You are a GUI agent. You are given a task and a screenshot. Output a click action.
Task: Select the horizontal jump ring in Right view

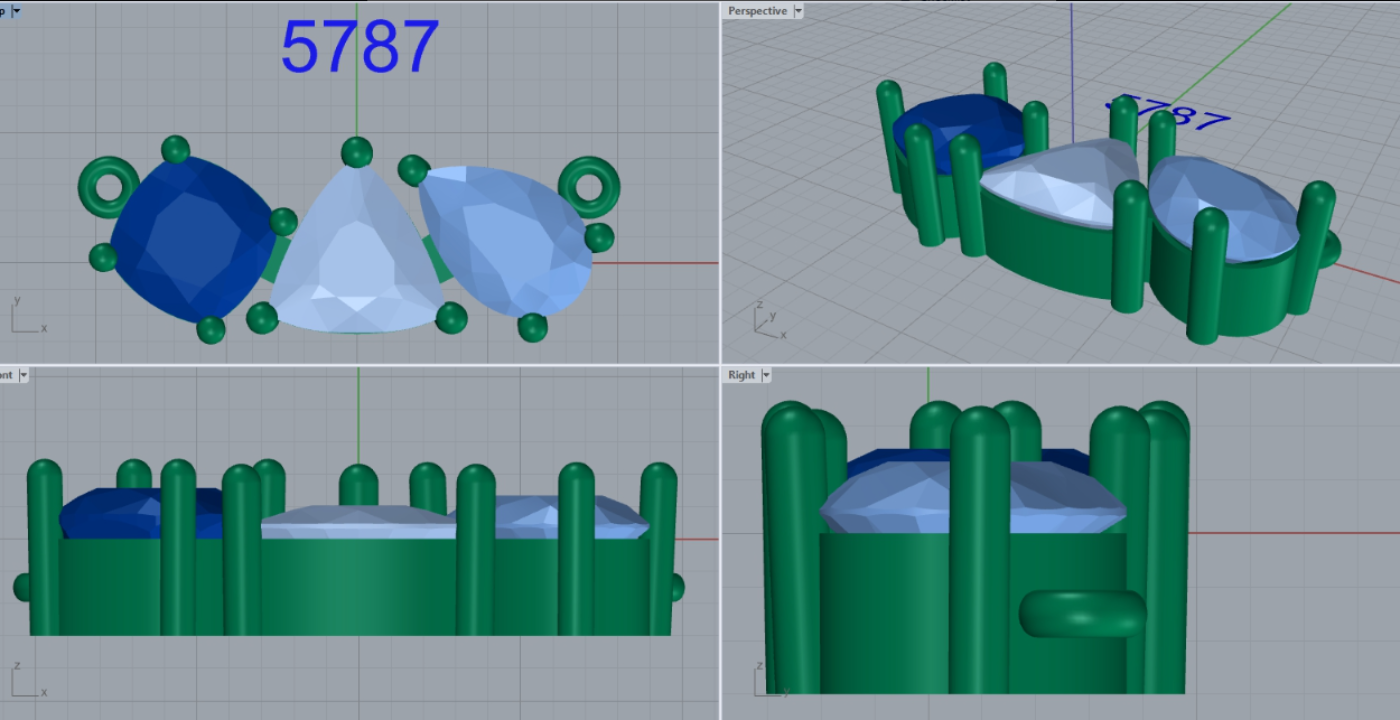(1082, 613)
